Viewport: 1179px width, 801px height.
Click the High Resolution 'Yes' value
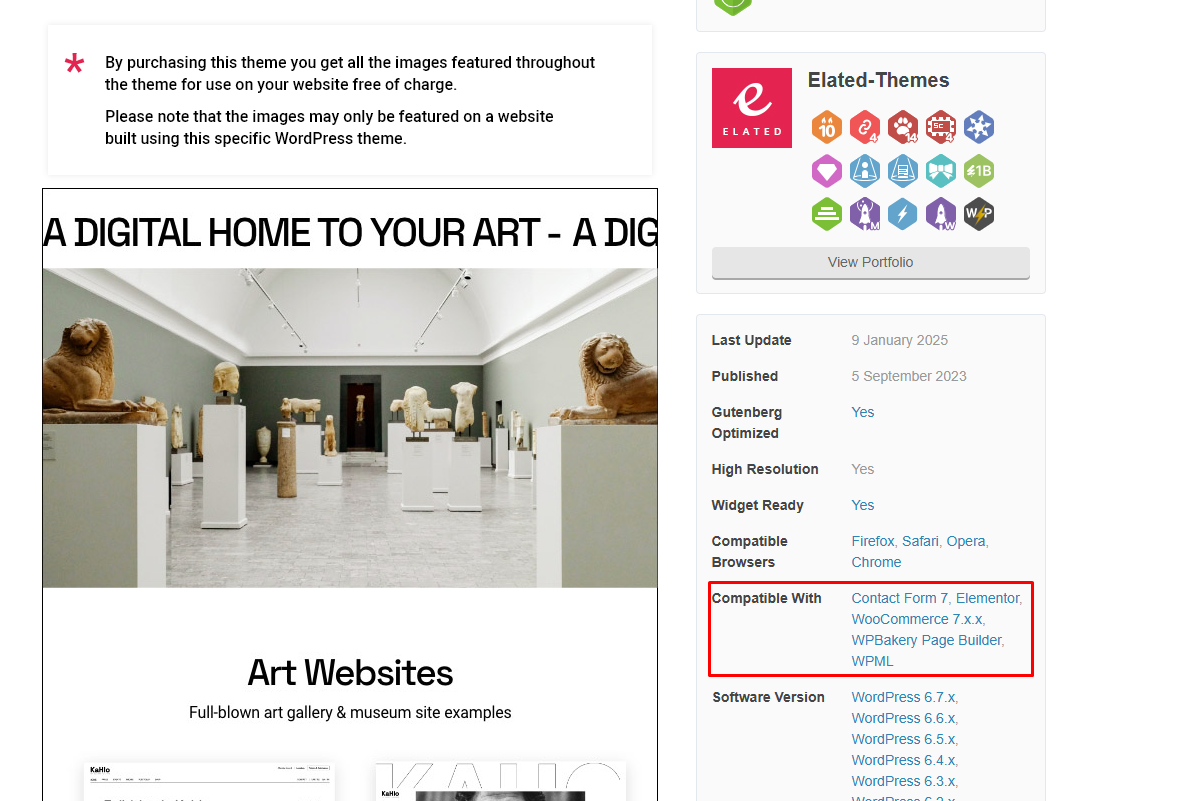tap(862, 469)
